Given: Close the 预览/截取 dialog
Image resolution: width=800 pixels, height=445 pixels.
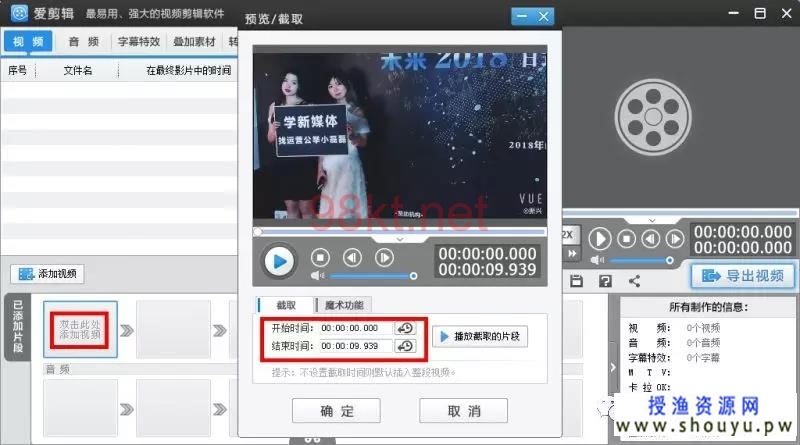Looking at the screenshot, I should tap(543, 16).
